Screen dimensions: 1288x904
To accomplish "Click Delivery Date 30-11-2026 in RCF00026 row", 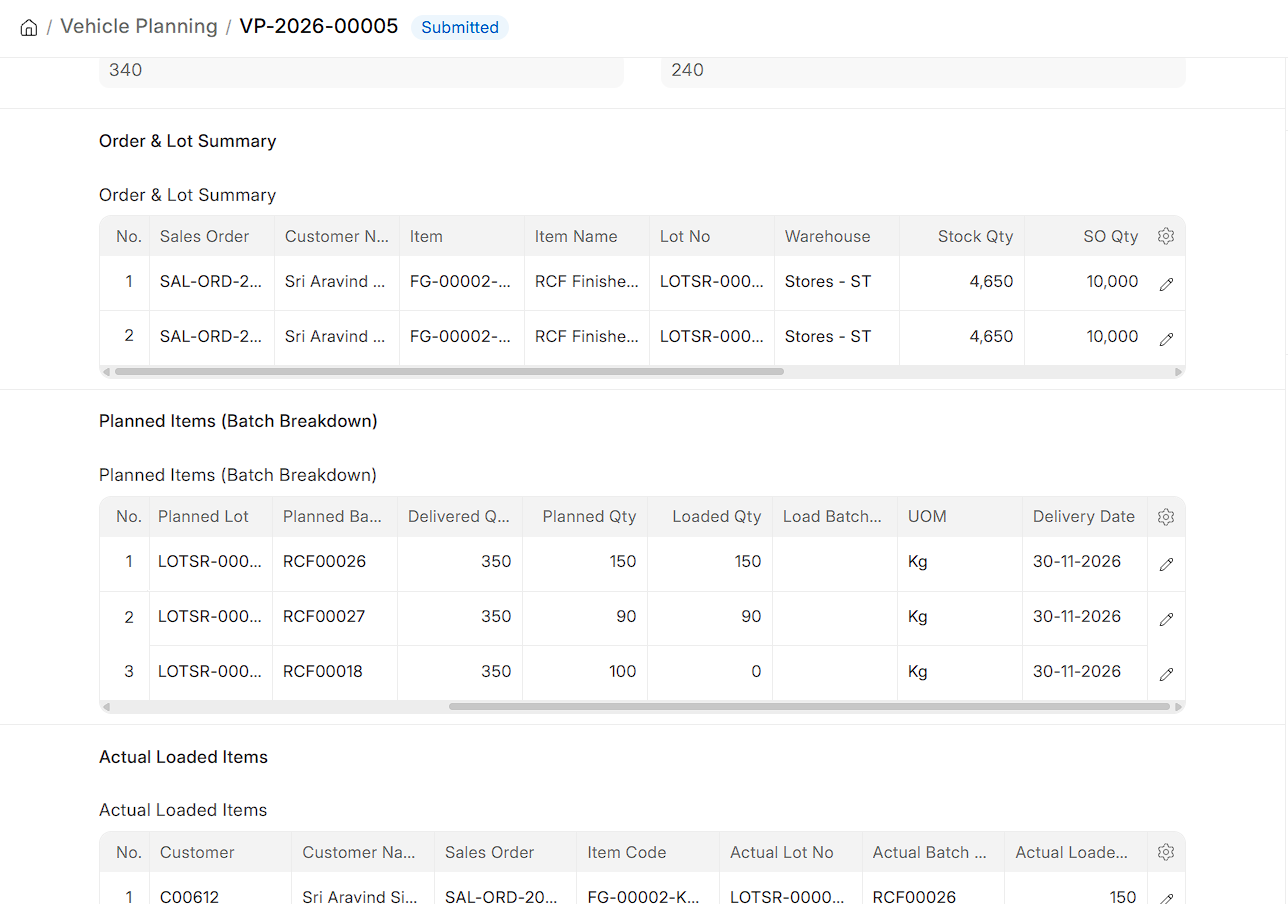I will click(x=1085, y=562).
